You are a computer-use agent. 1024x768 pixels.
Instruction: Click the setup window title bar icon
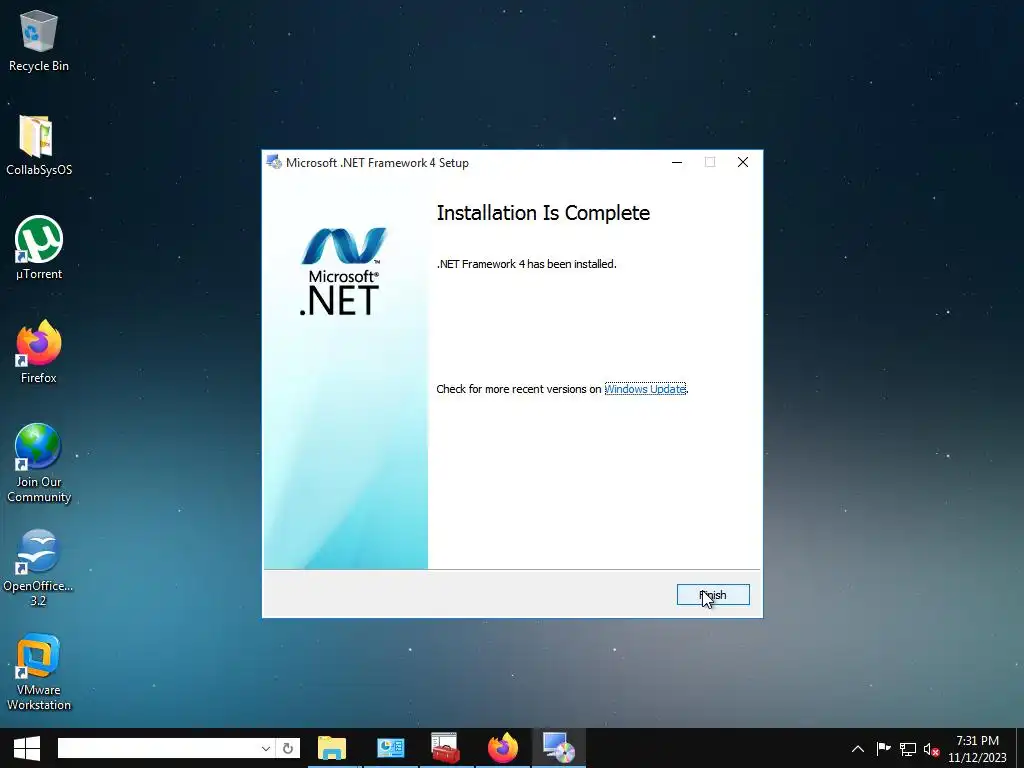coord(274,163)
